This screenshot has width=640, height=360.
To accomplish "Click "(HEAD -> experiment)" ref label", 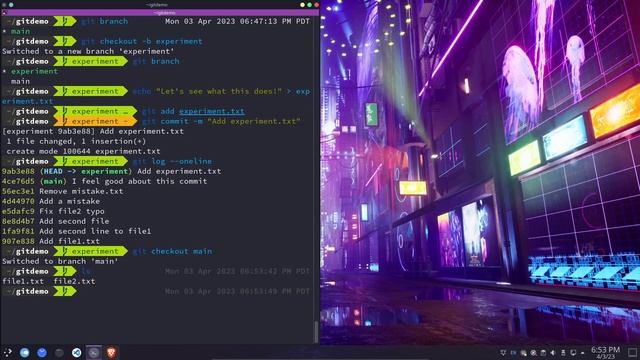I will tap(86, 171).
